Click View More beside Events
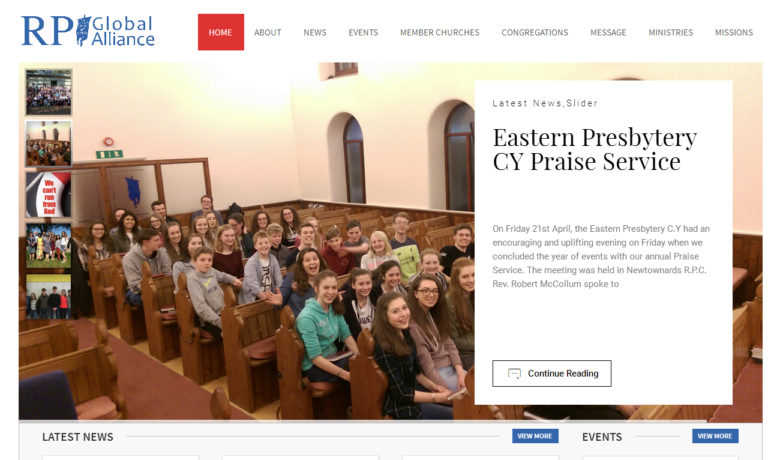The width and height of the screenshot is (768, 460). [715, 436]
